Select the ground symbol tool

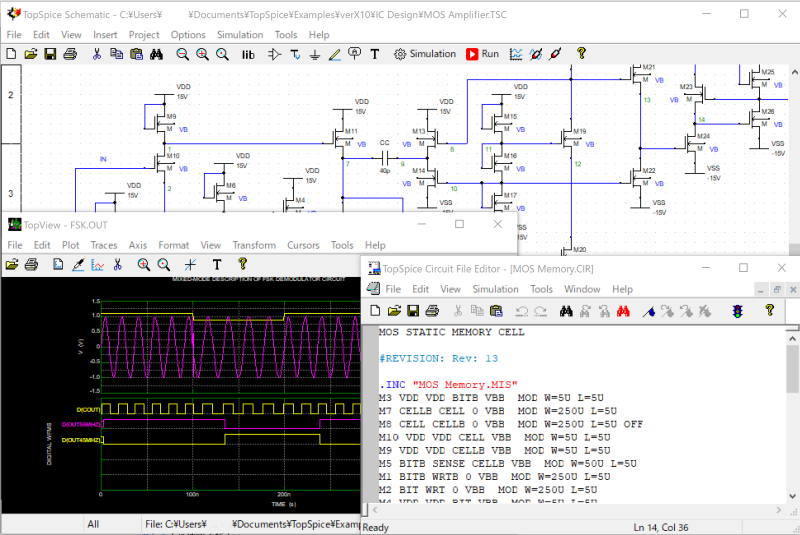click(315, 55)
